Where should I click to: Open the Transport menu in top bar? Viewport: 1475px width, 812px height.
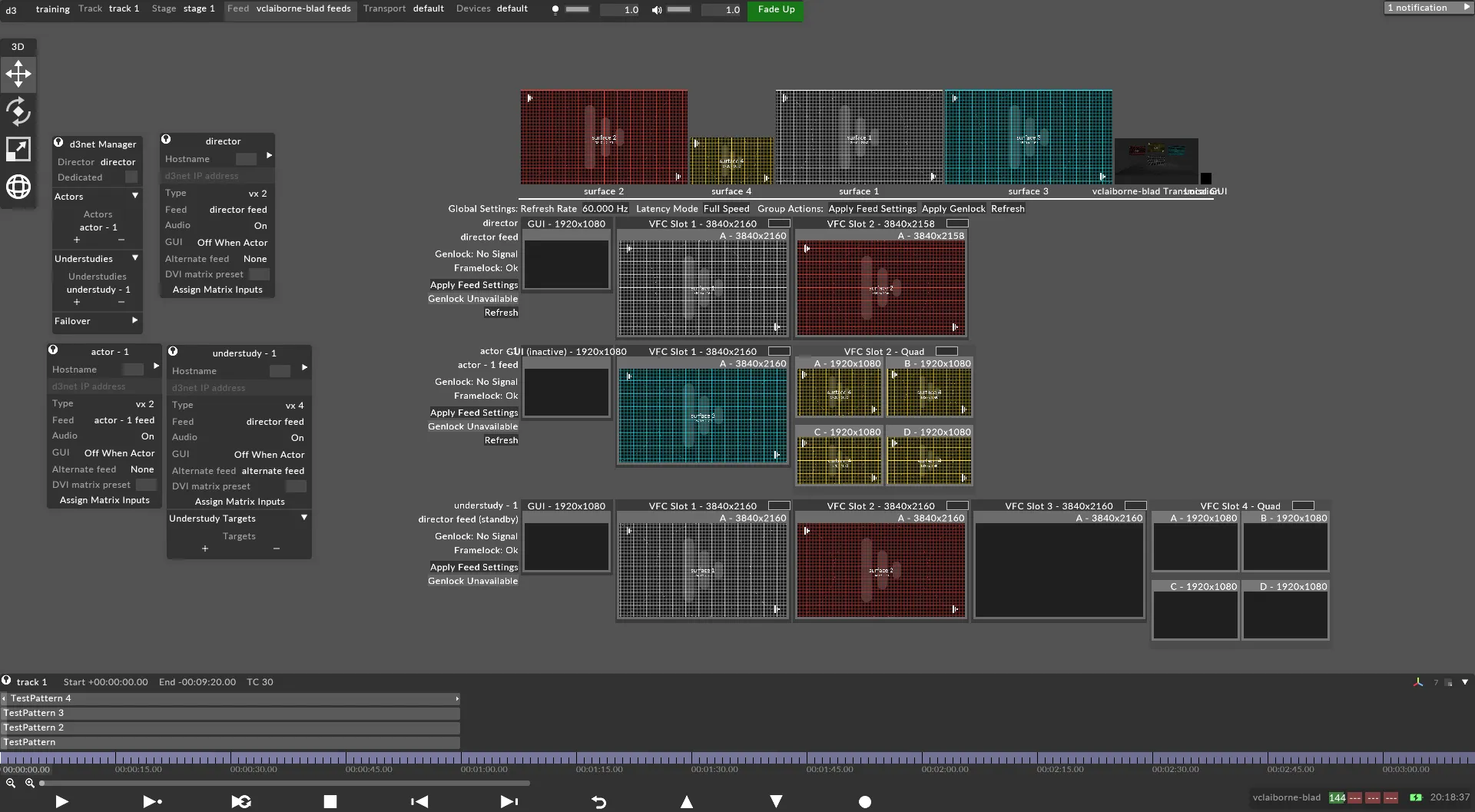(384, 9)
